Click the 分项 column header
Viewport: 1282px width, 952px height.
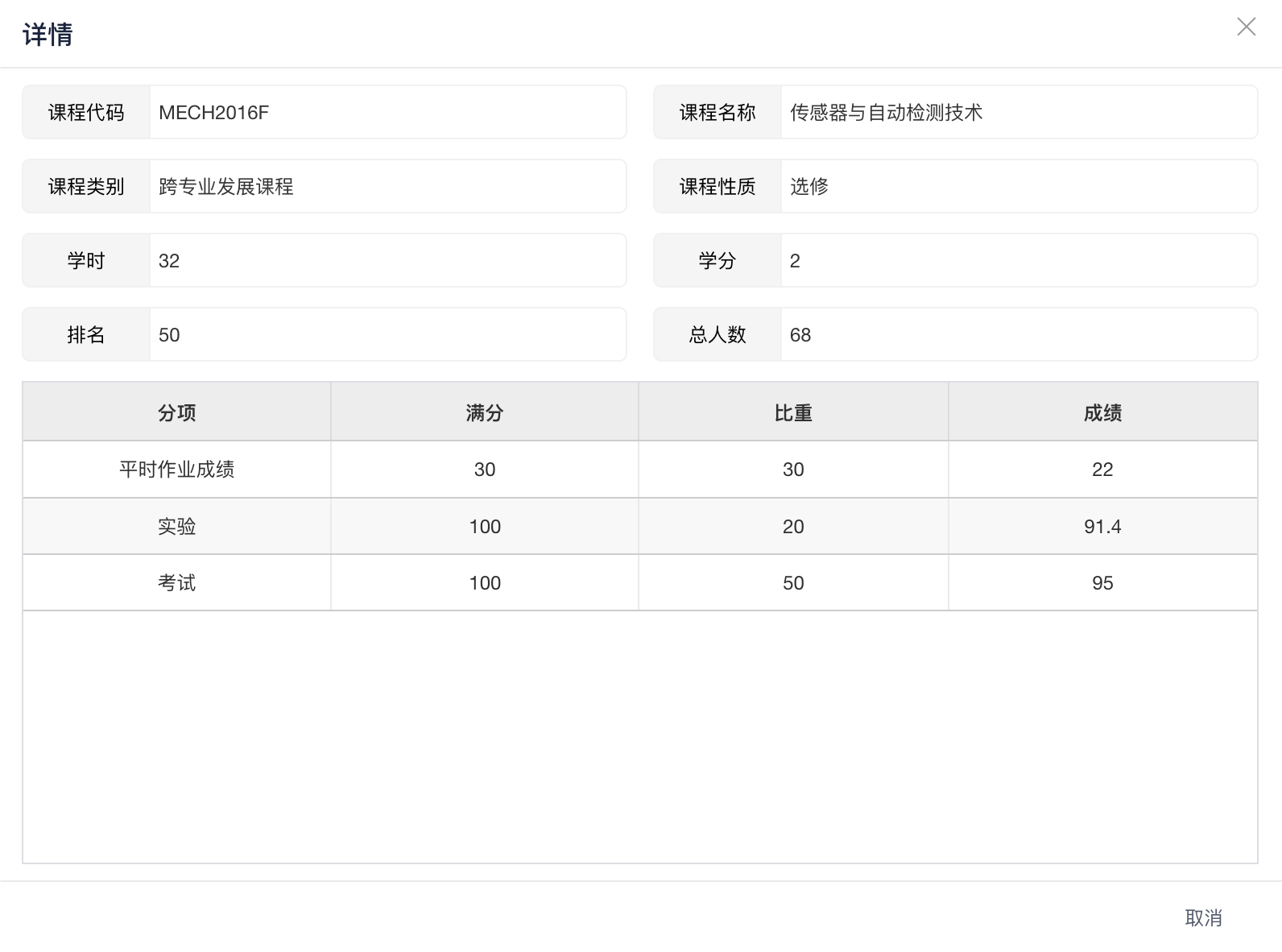pos(176,412)
